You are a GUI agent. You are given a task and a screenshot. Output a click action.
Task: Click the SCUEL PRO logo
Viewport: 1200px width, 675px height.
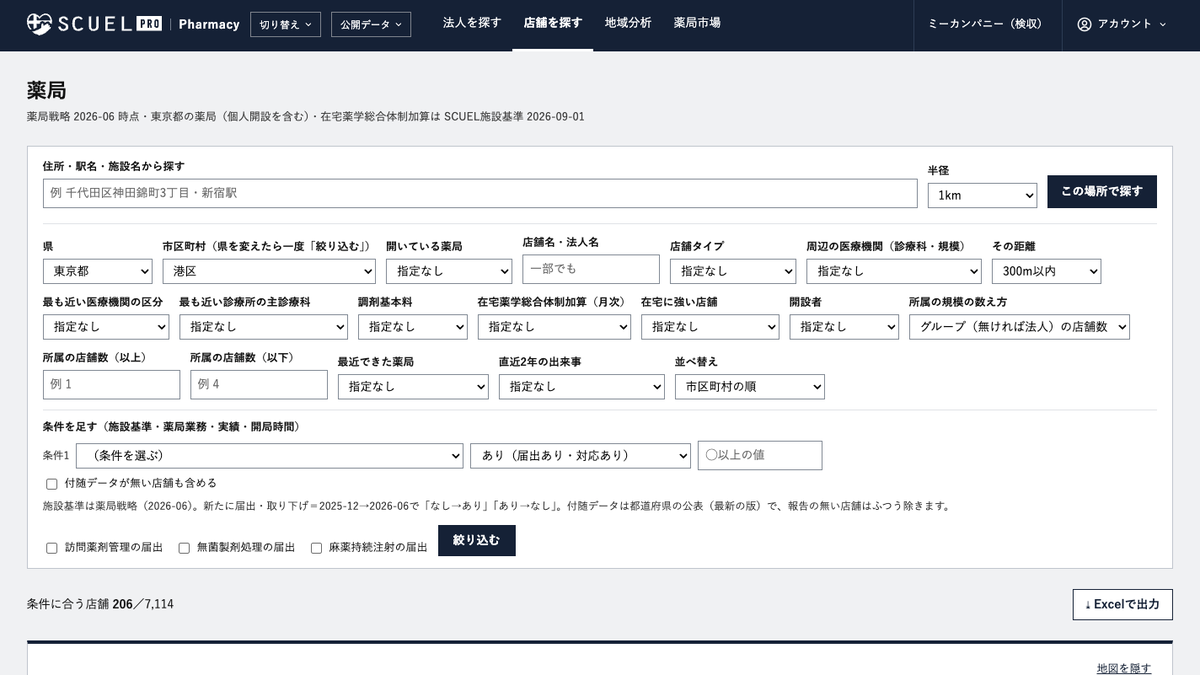pos(95,23)
